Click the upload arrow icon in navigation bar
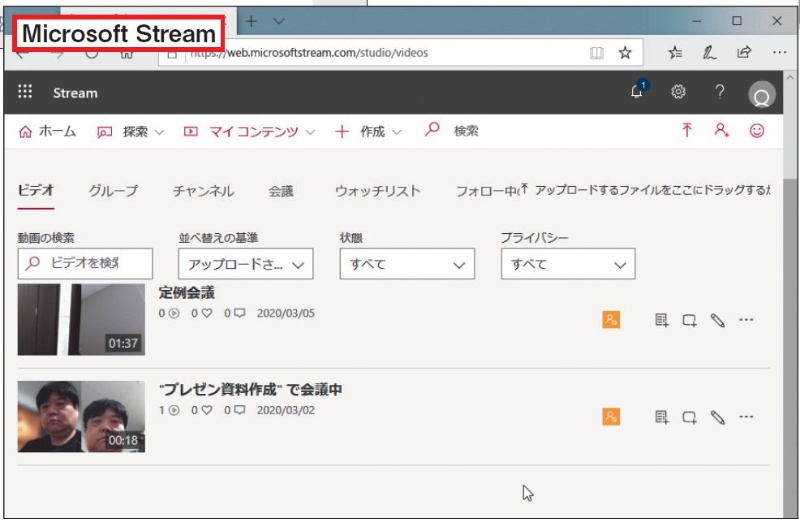 (x=687, y=131)
